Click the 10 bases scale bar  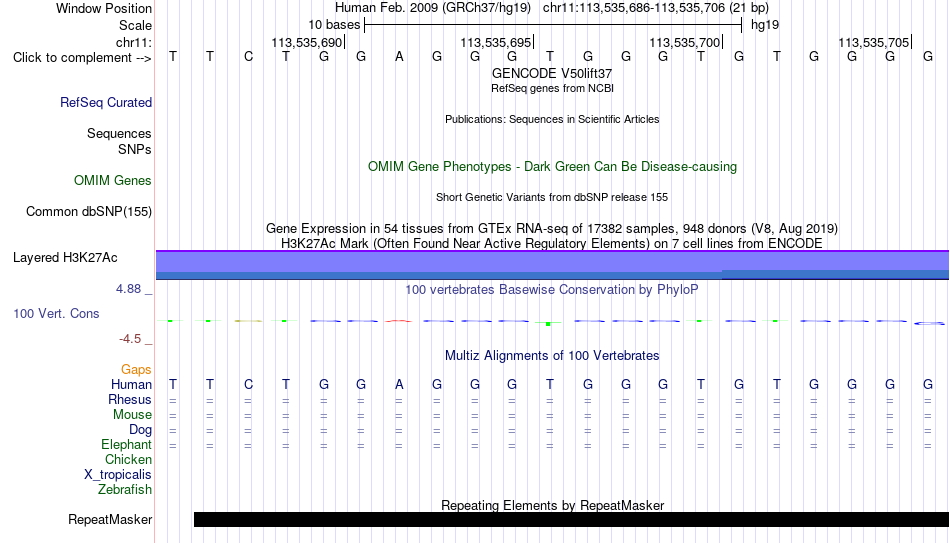click(x=553, y=25)
